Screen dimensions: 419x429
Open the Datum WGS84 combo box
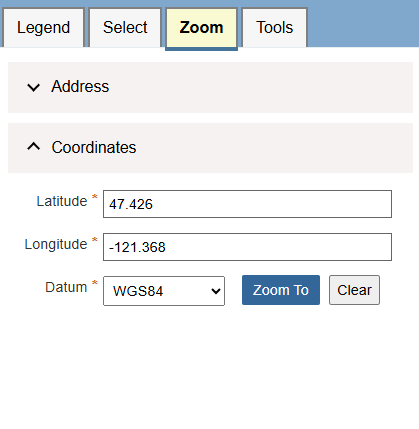[164, 291]
